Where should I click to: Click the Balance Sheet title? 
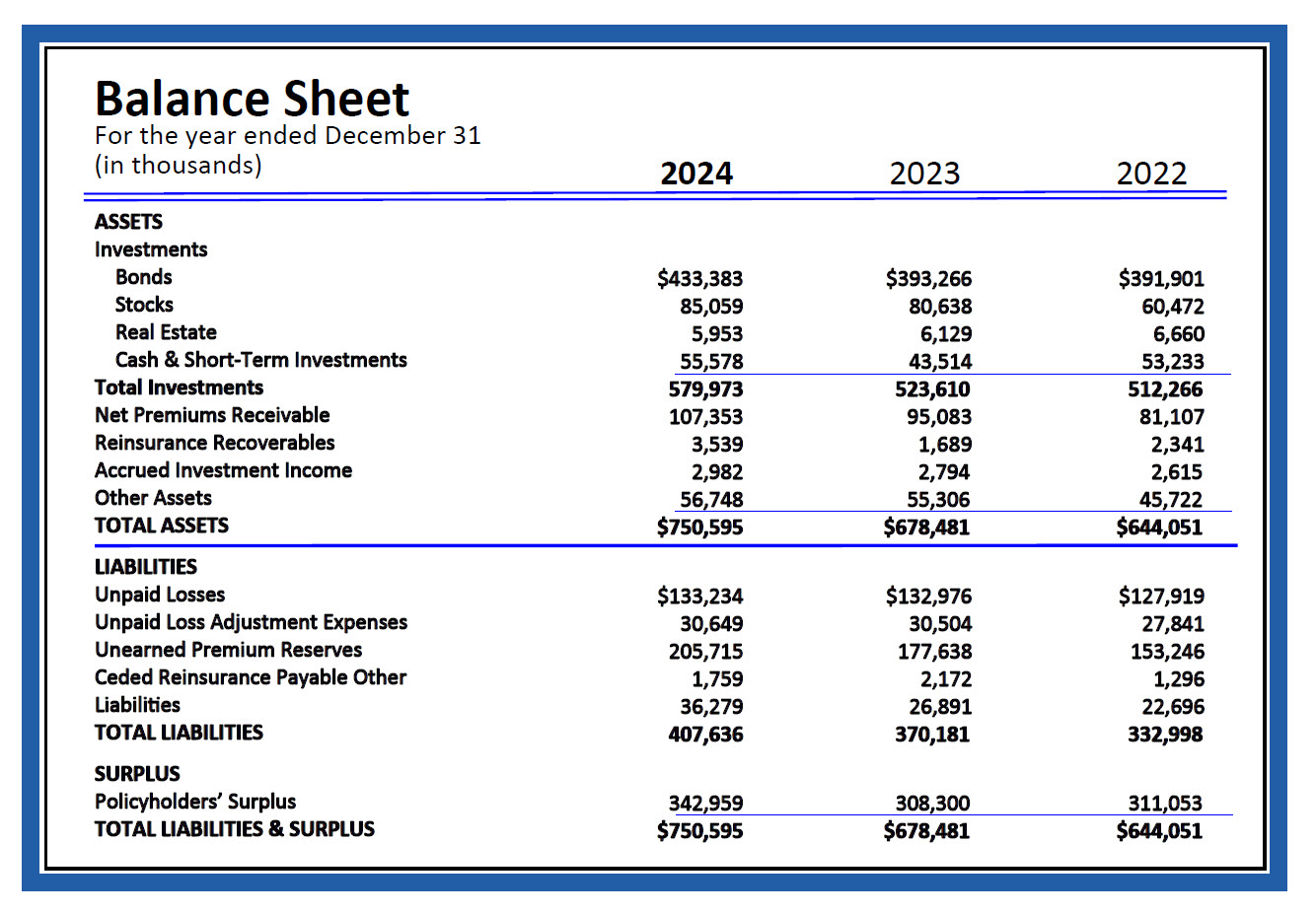tap(252, 99)
